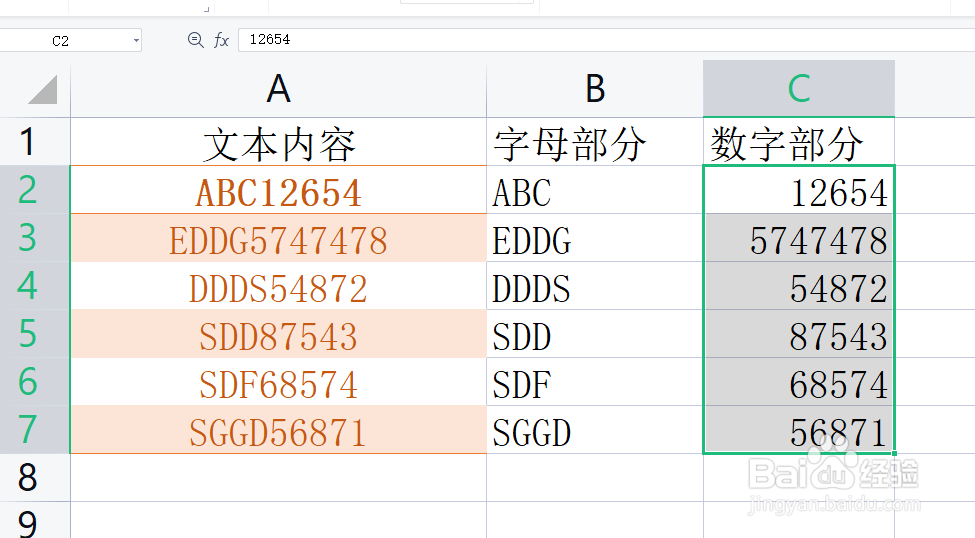Select column A header
The height and width of the screenshot is (538, 975).
pos(279,89)
